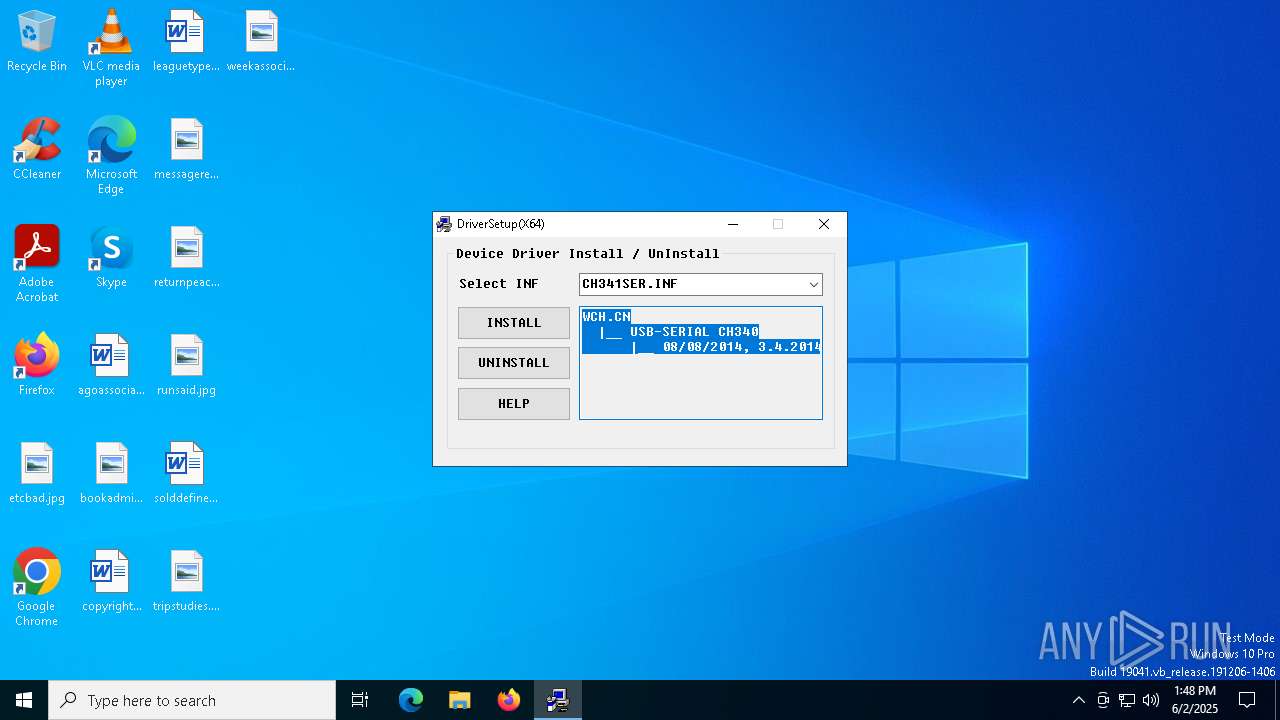Select the messagere file icon
This screenshot has height=720, width=1280.
186,150
